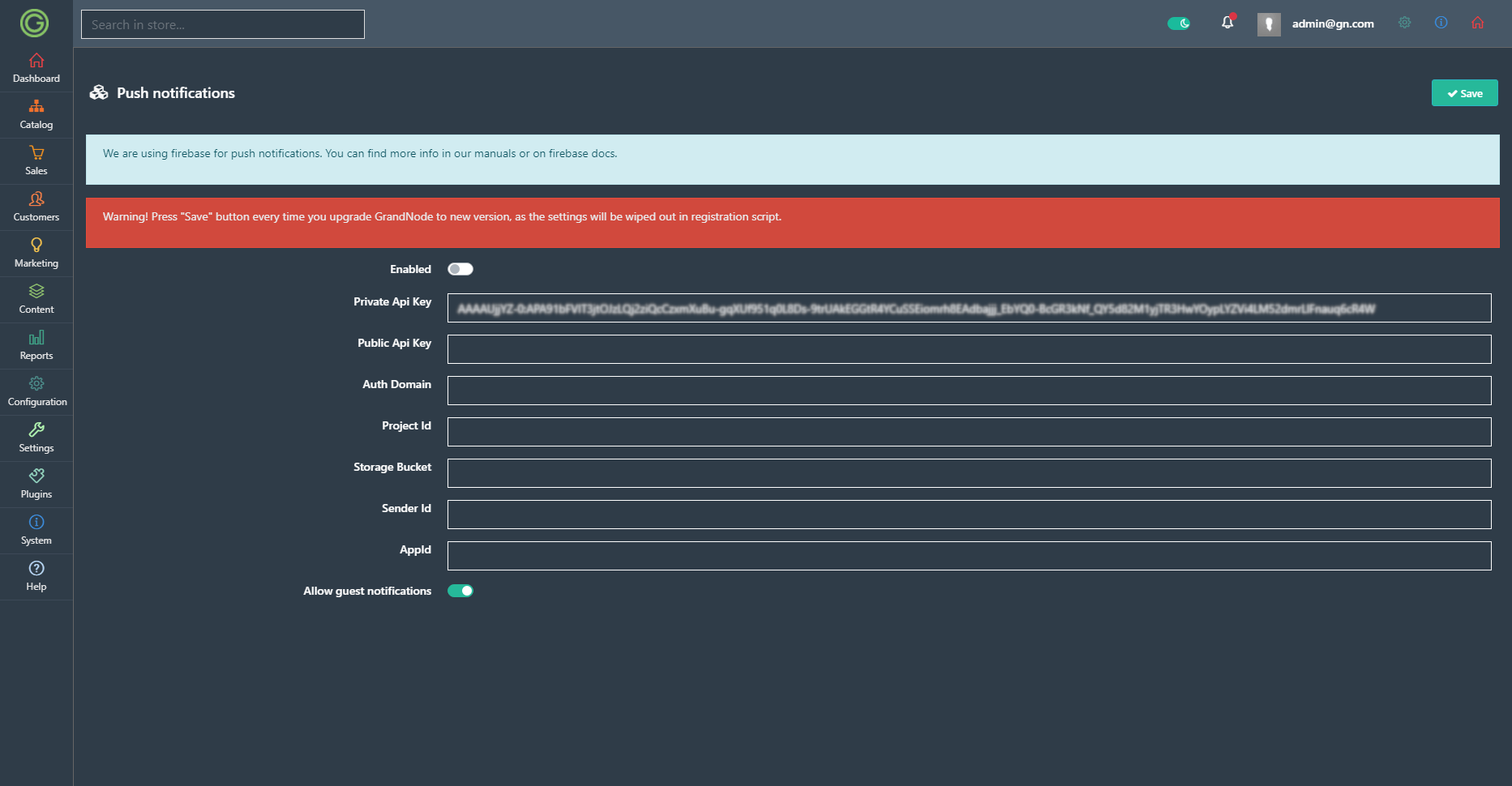Click the admin user avatar
This screenshot has height=786, width=1512.
[x=1269, y=24]
